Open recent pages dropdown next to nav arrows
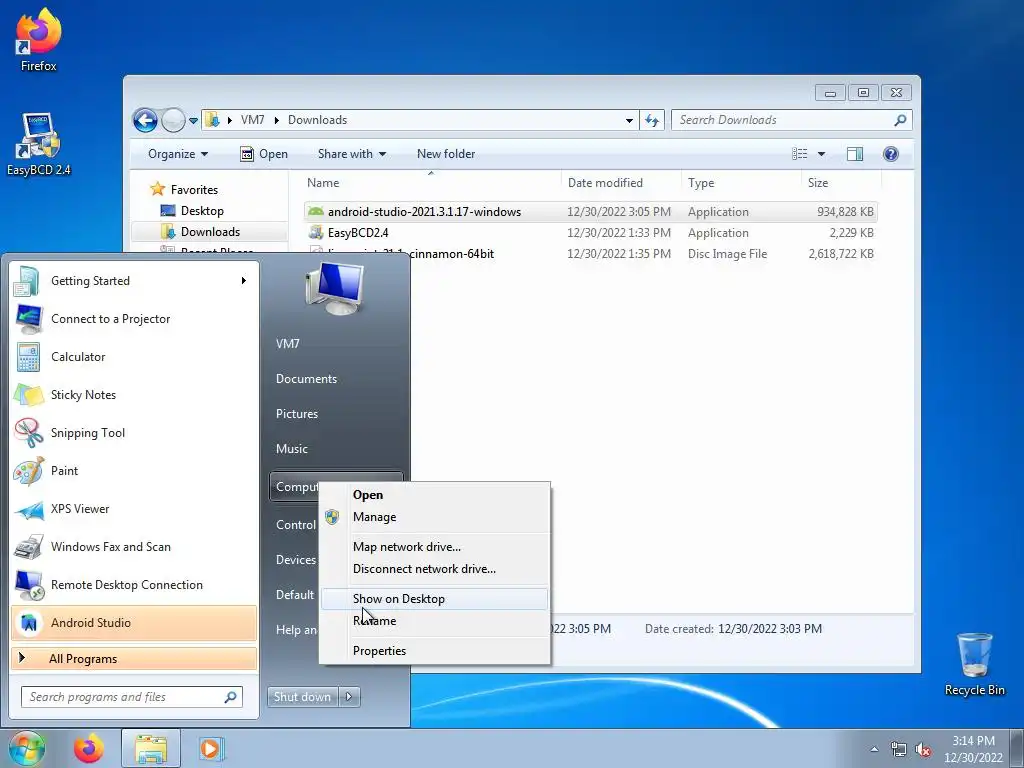The image size is (1024, 768). [x=193, y=121]
